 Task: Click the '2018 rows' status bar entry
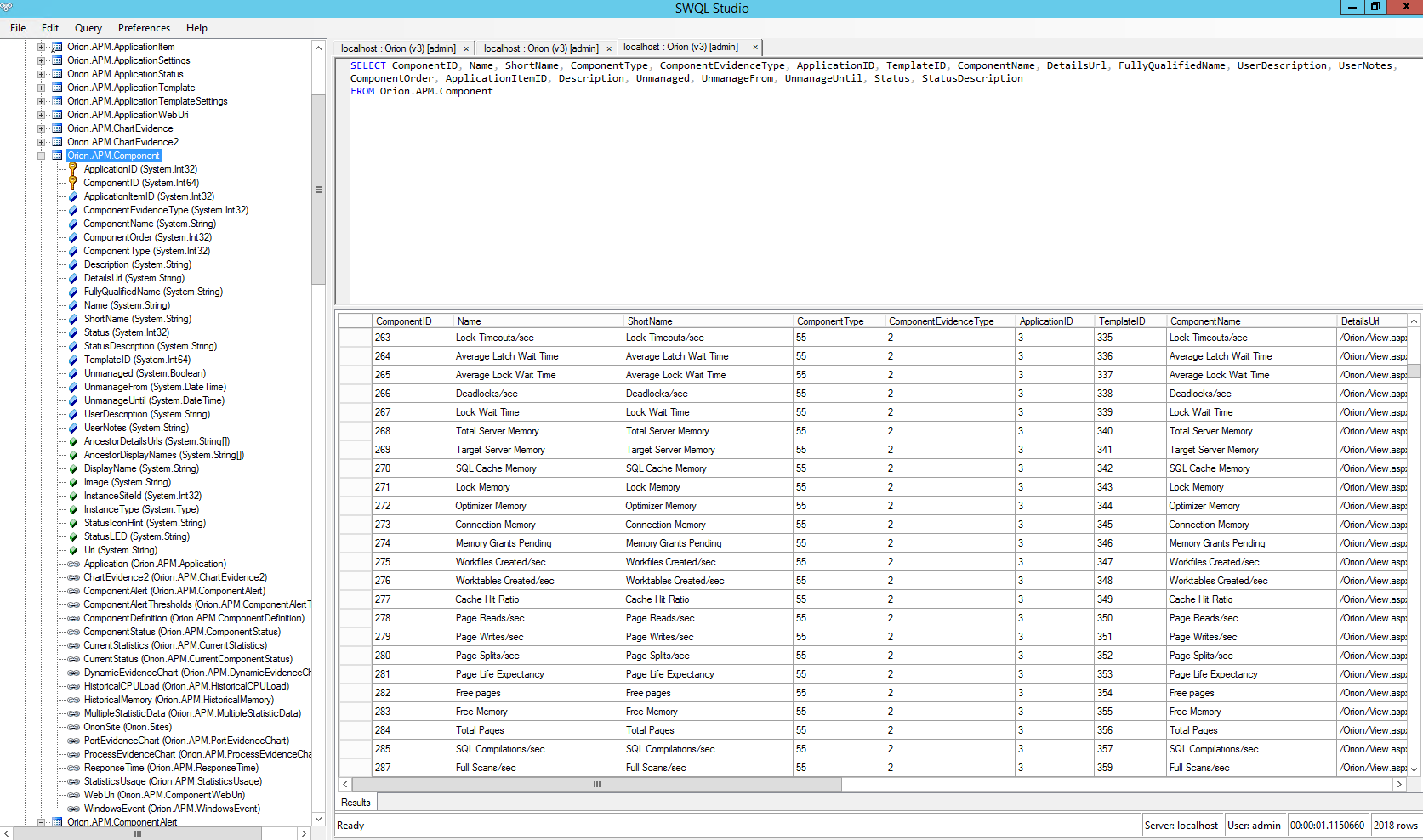1396,826
